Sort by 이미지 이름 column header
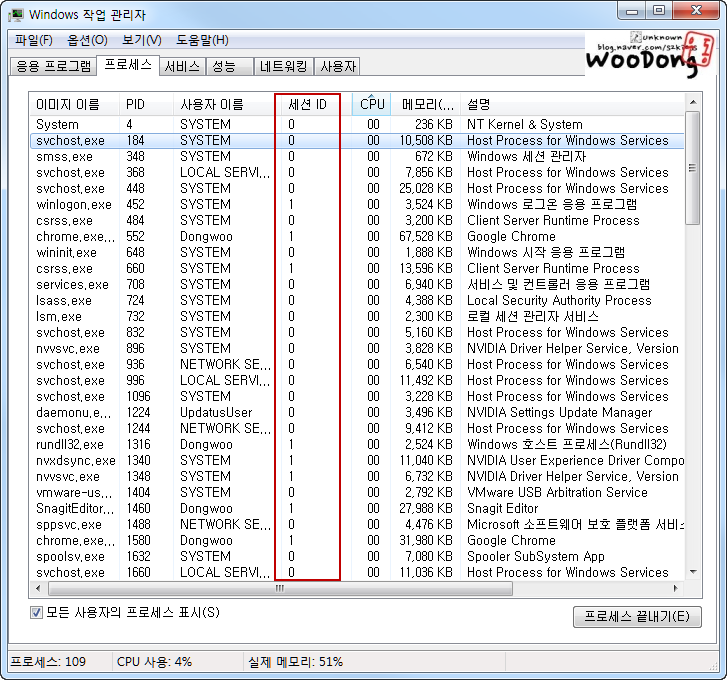Viewport: 727px width, 680px height. [x=74, y=104]
